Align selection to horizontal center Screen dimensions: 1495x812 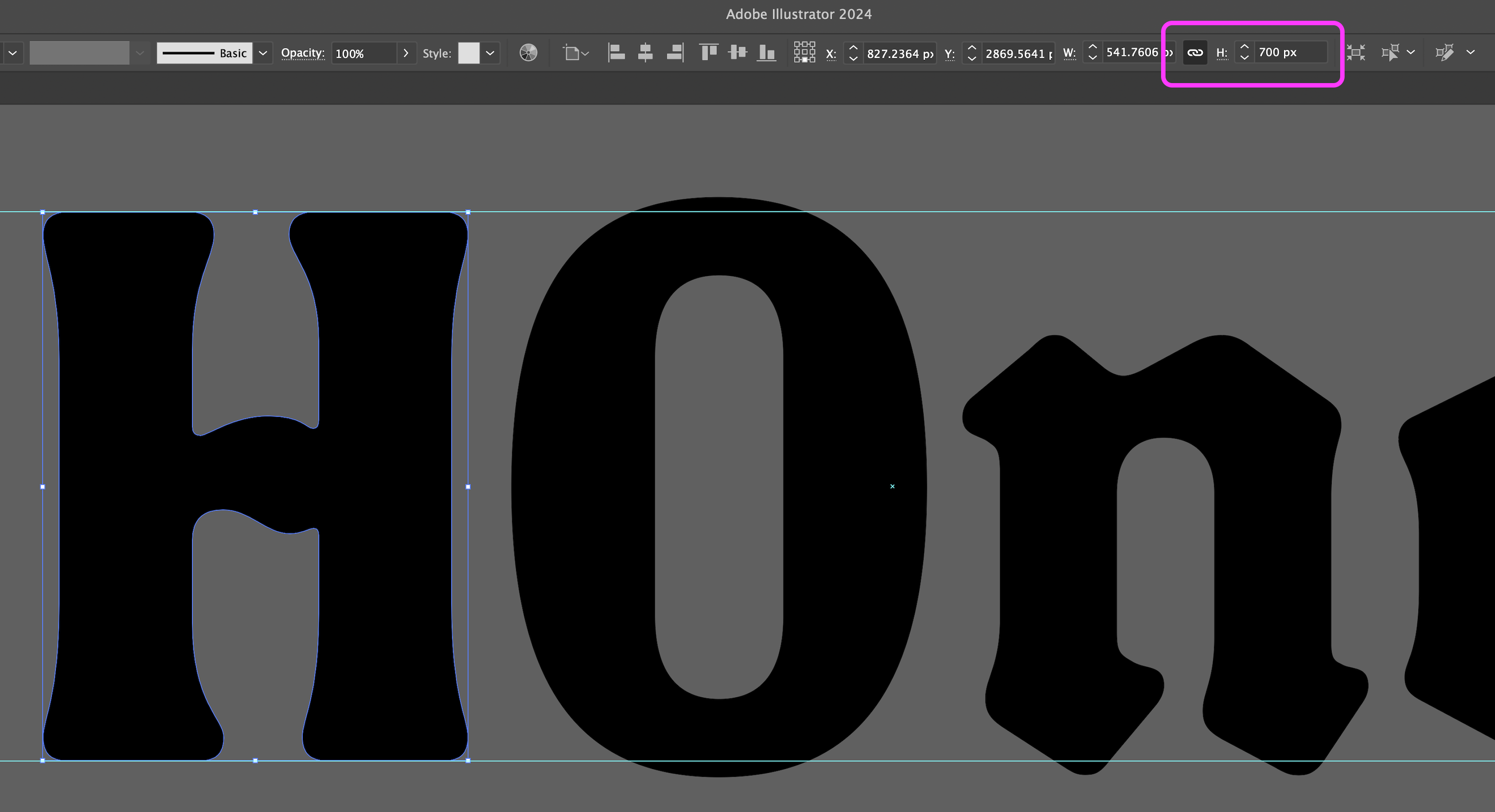click(x=645, y=53)
